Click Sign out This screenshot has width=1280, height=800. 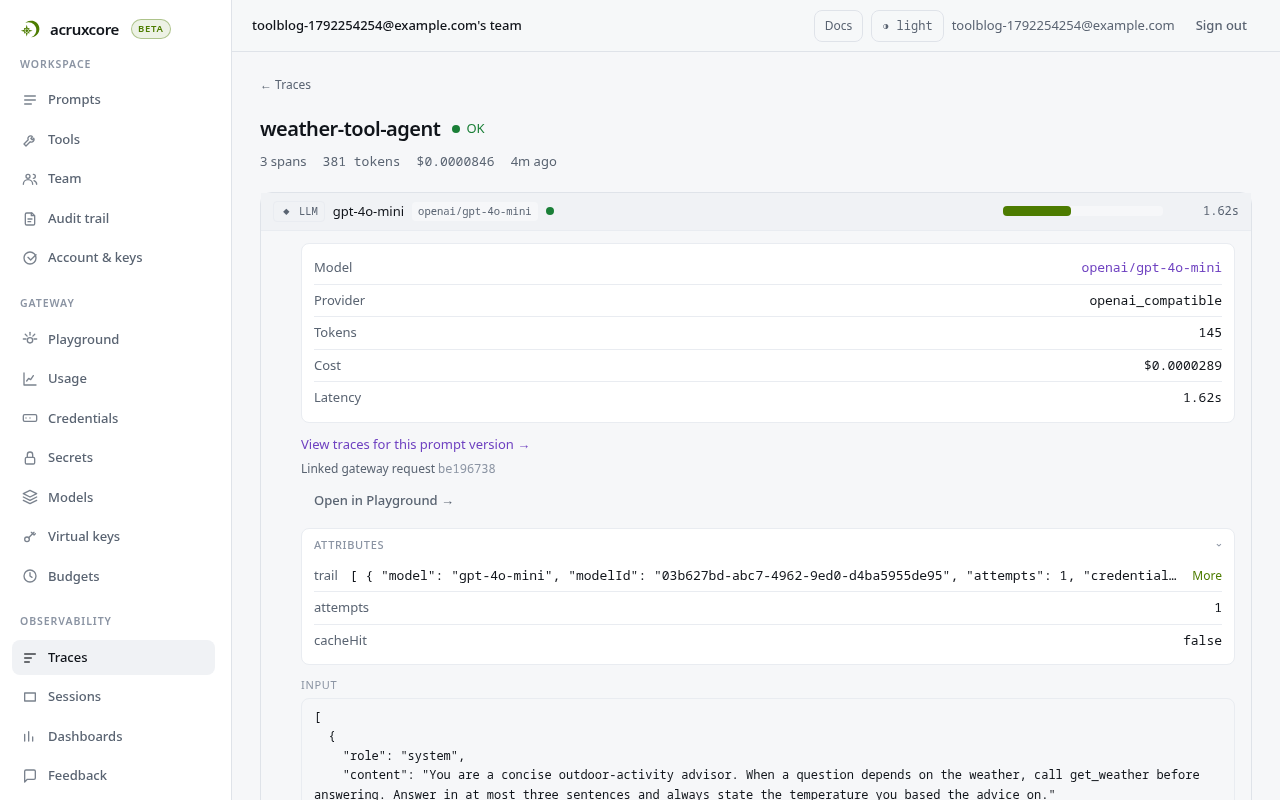[x=1221, y=26]
